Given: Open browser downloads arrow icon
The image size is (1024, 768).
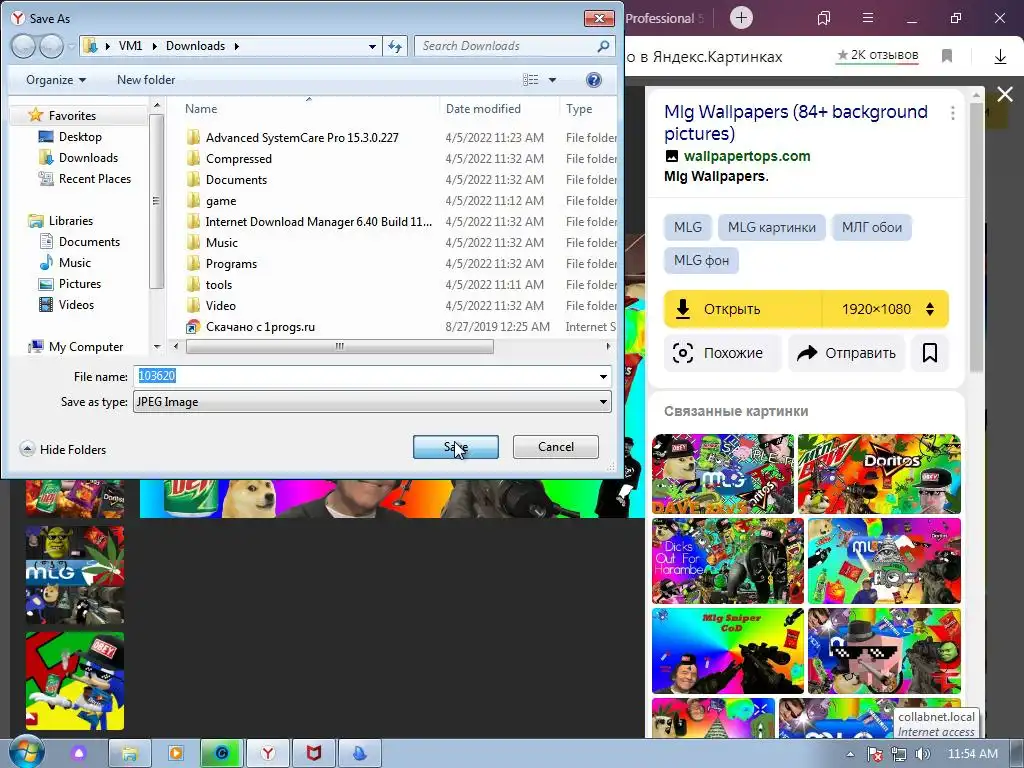Looking at the screenshot, I should [1000, 56].
